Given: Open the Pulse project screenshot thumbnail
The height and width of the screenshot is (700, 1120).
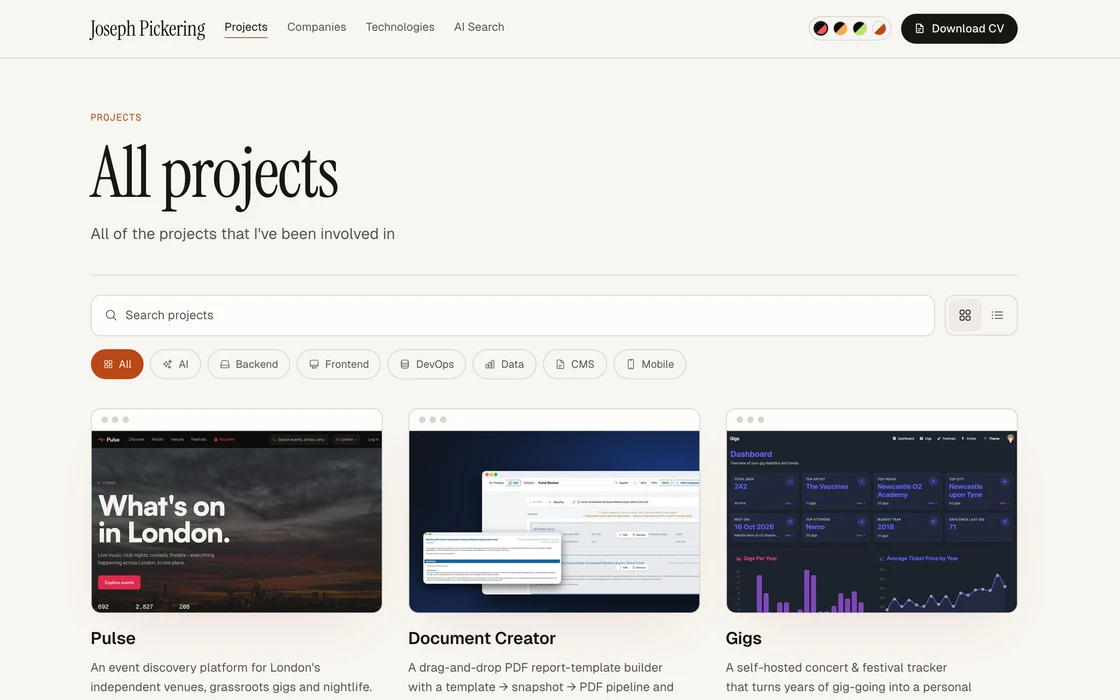Looking at the screenshot, I should click(x=236, y=511).
